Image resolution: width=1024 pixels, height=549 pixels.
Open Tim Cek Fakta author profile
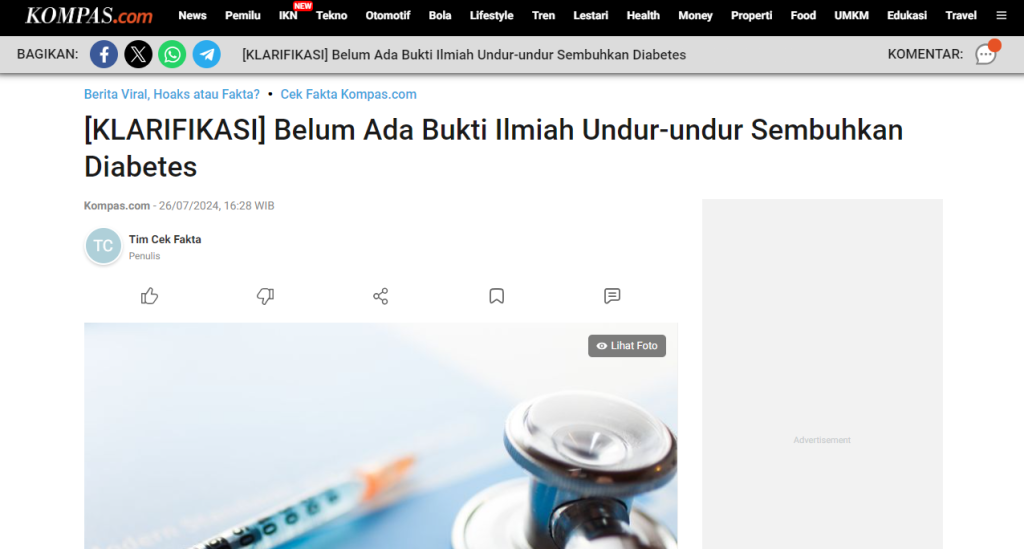[x=165, y=240]
